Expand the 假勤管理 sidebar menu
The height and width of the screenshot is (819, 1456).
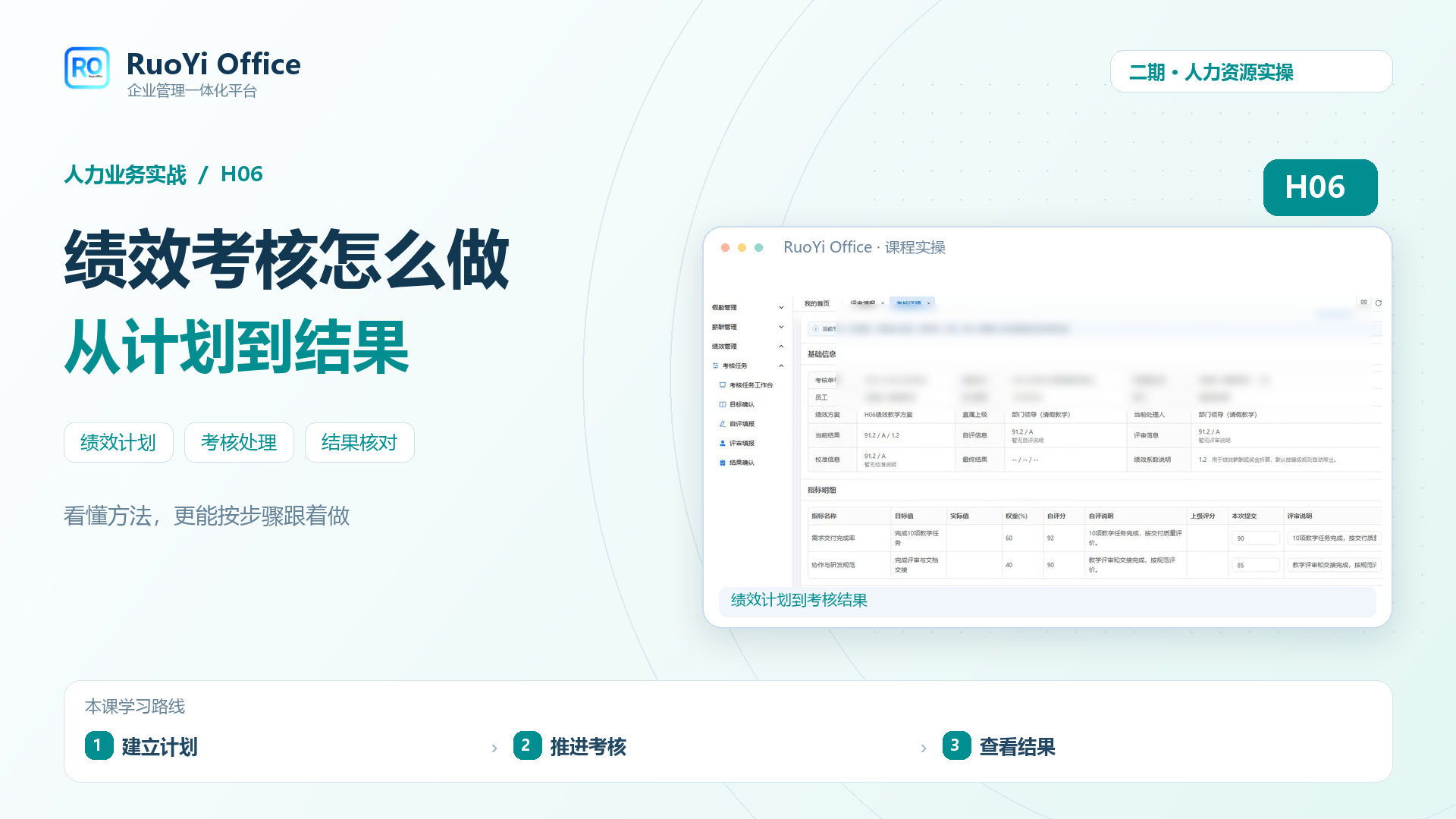[748, 308]
